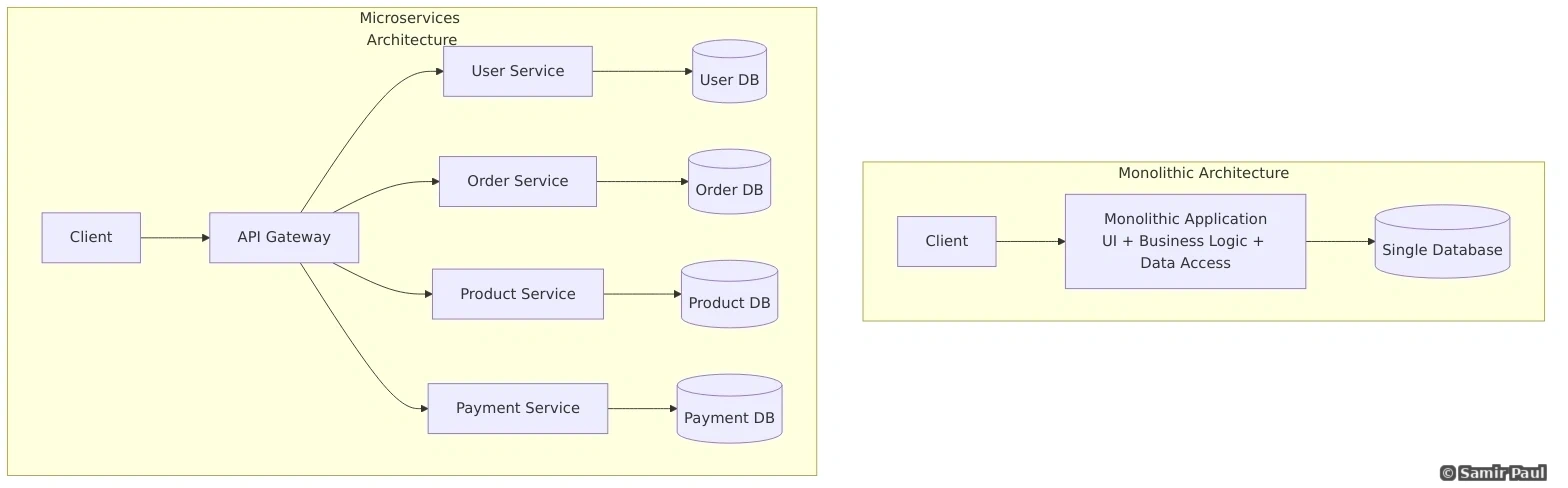Click the User Service box
The height and width of the screenshot is (488, 1568).
[518, 72]
